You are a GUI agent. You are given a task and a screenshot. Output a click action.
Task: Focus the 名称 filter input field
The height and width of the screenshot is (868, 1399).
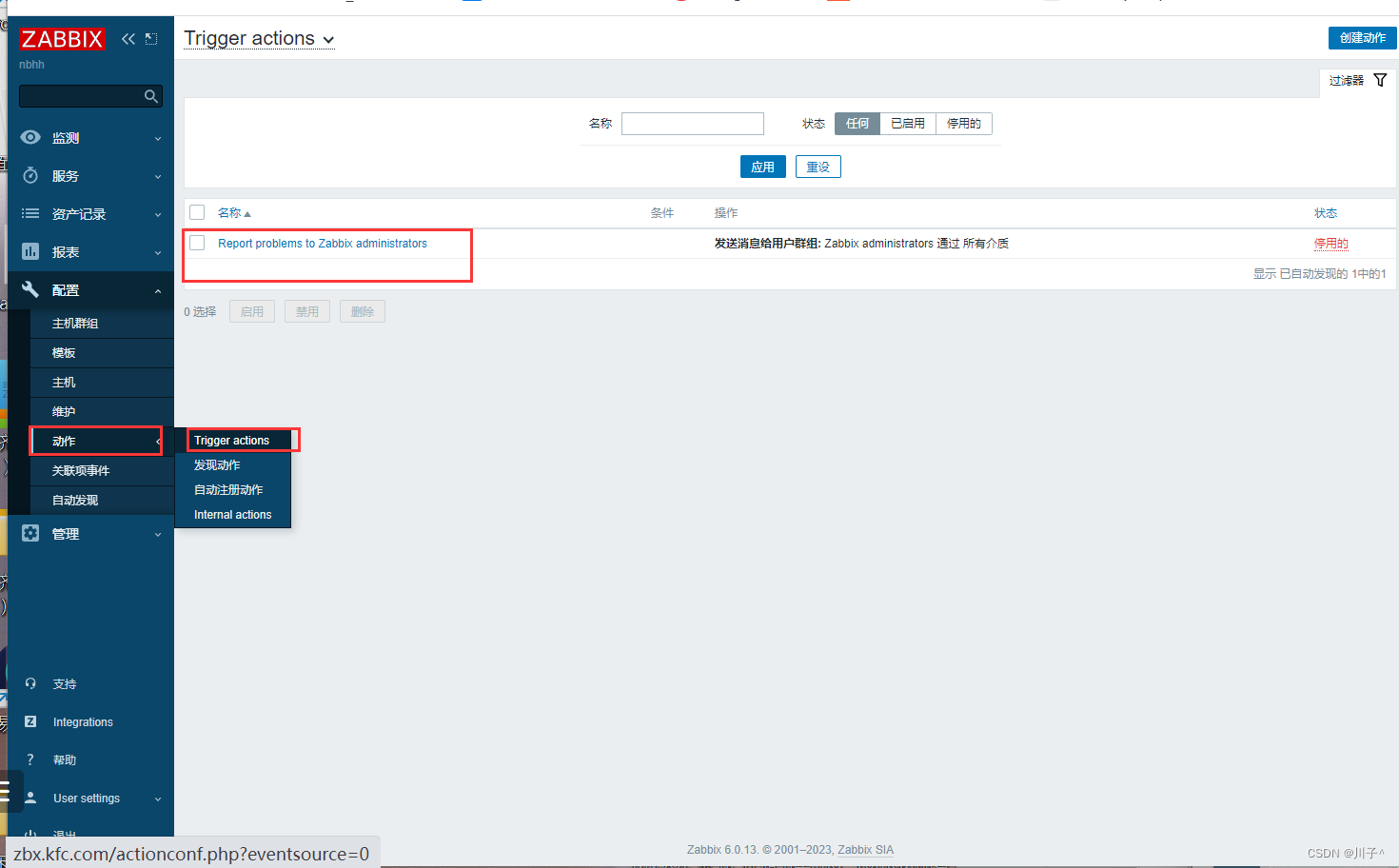693,124
